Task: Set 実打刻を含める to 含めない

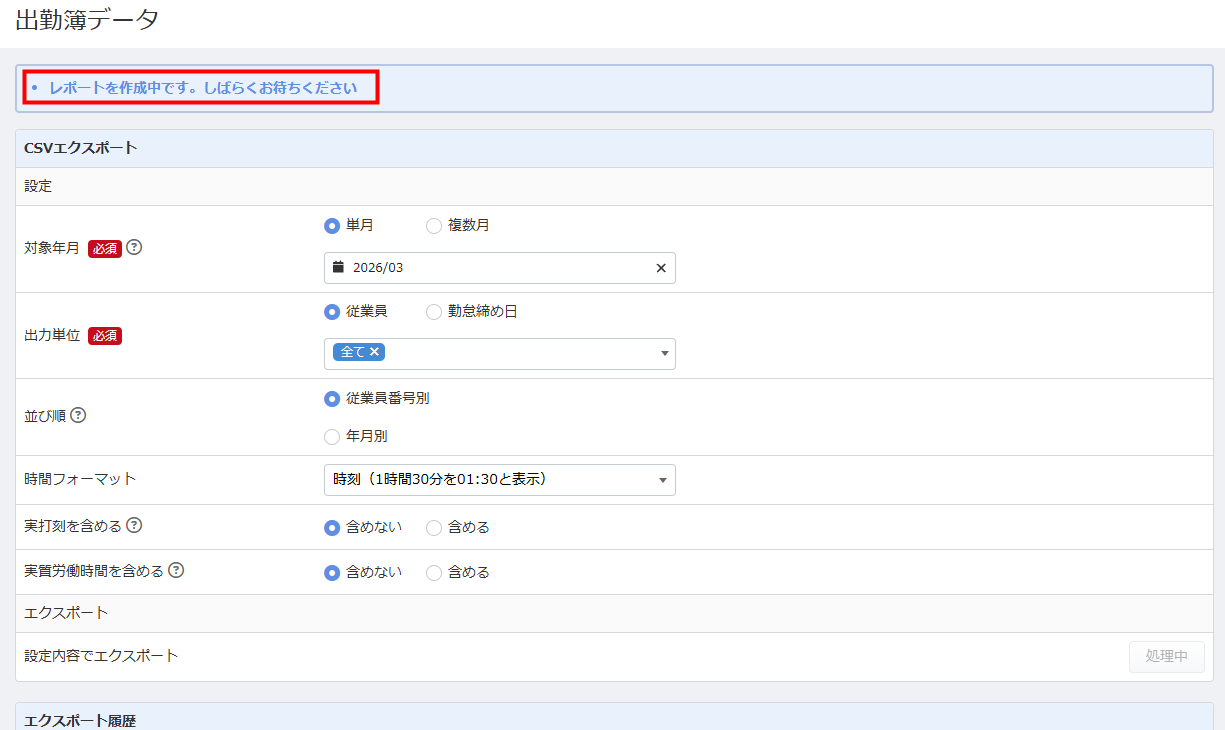Action: pos(332,528)
